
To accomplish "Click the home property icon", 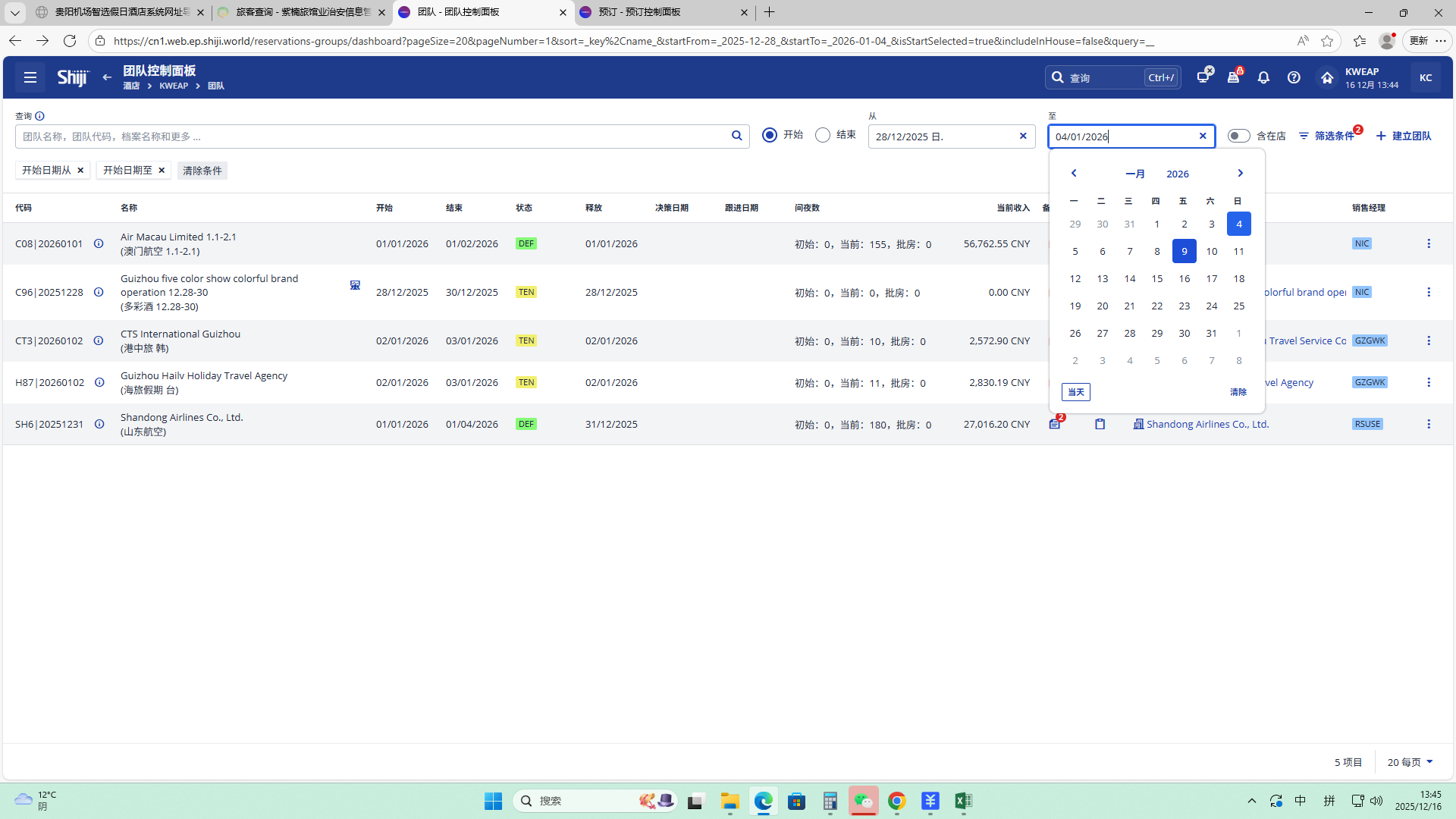I will click(1326, 77).
